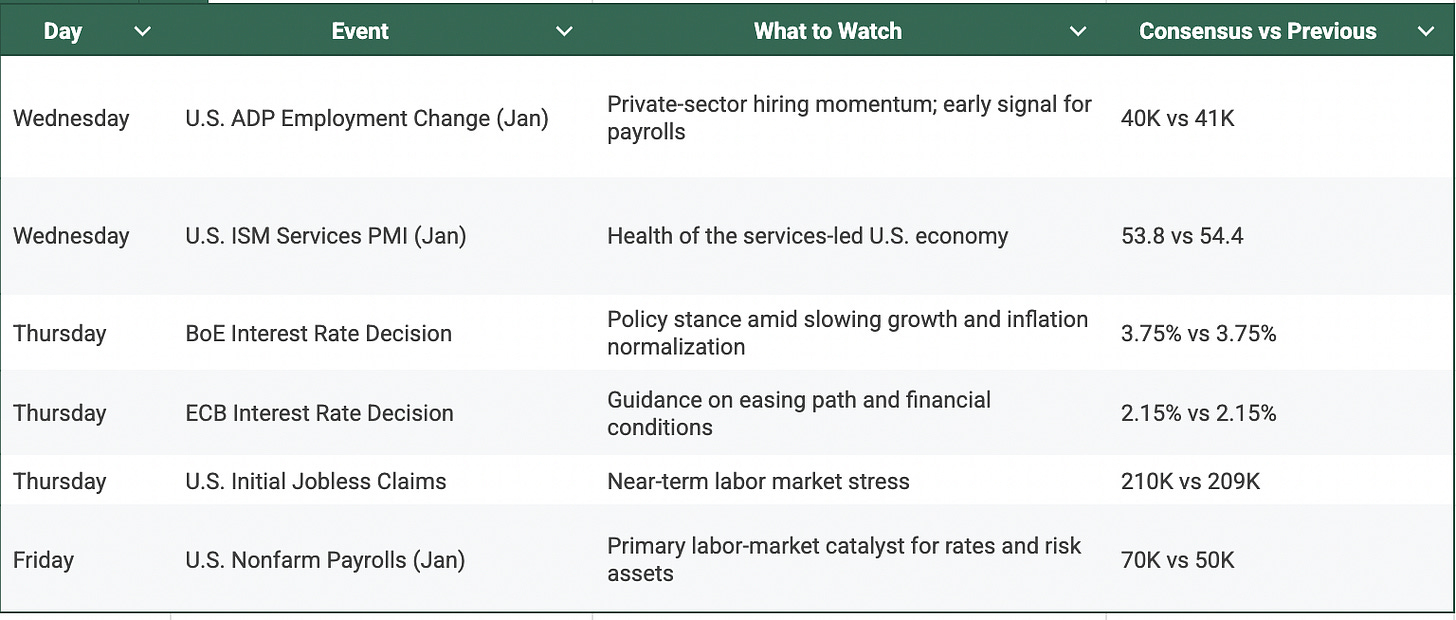Expand the What to Watch column dropdown arrow
The image size is (1456, 620).
pyautogui.click(x=1078, y=32)
